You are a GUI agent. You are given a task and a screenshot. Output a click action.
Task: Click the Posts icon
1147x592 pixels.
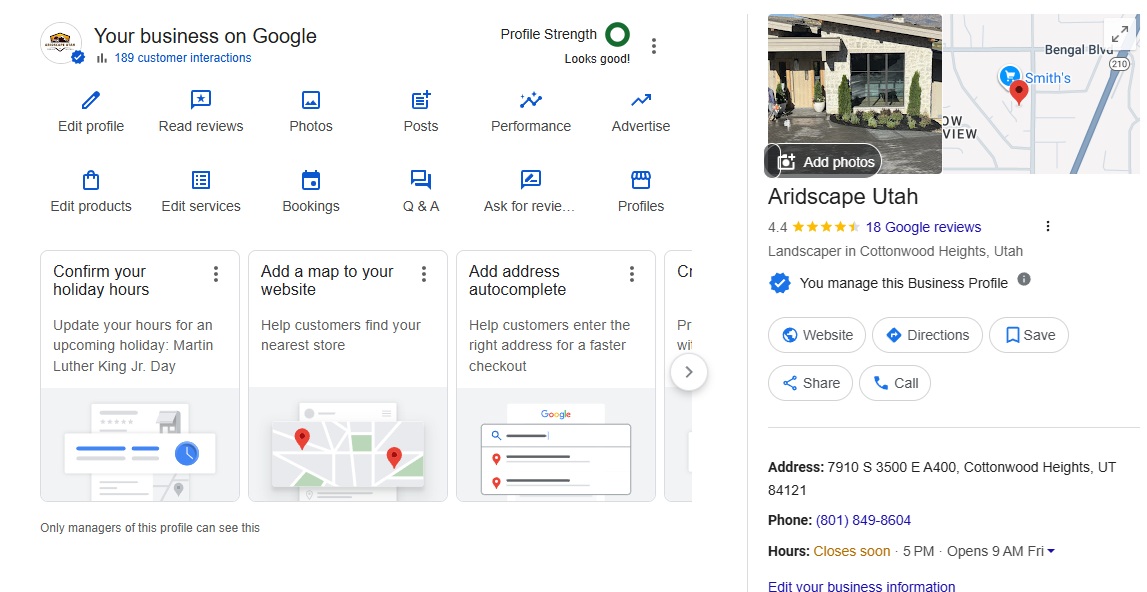[420, 101]
